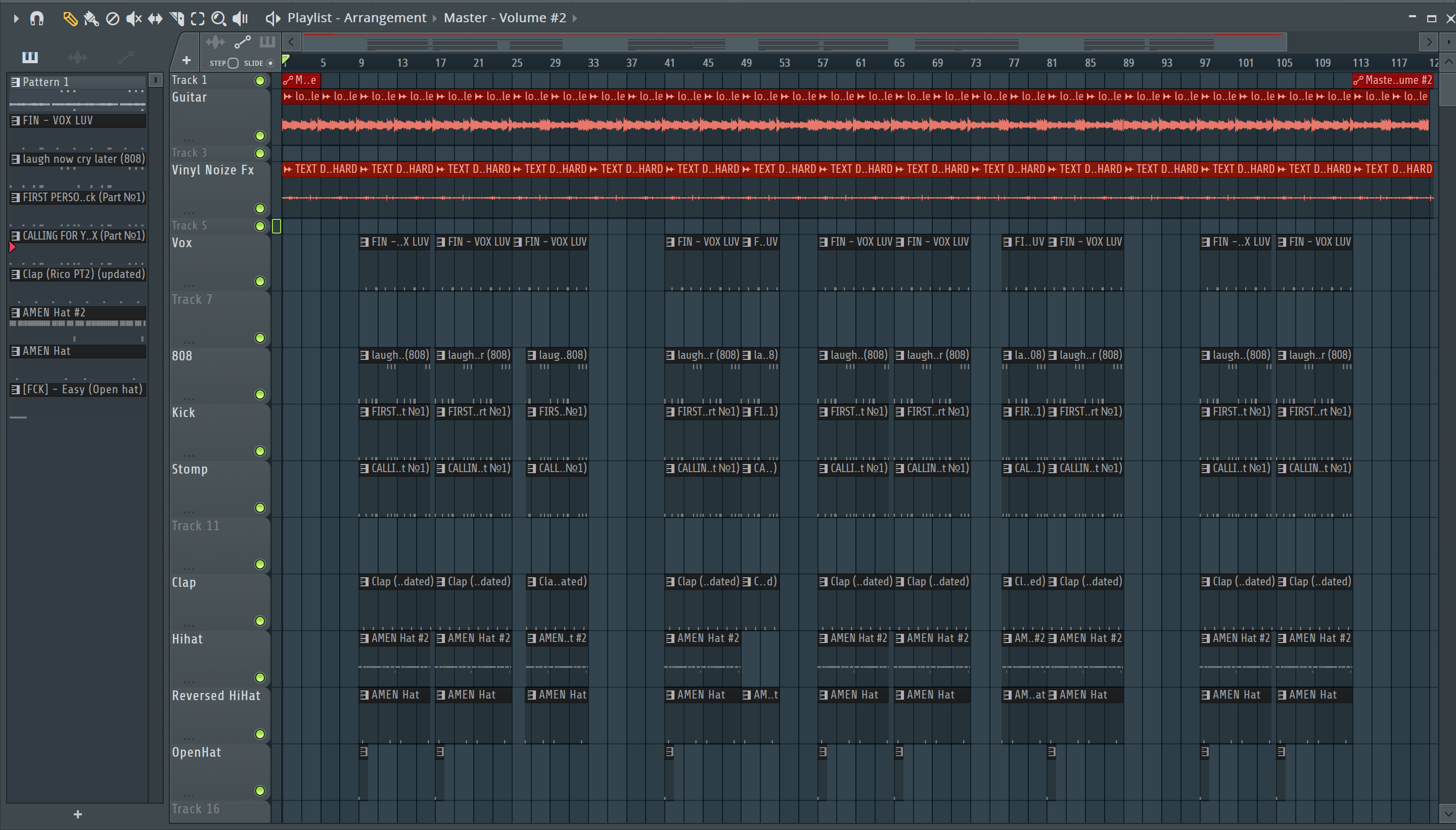Pick the Zoom magnifier tool

[218, 19]
